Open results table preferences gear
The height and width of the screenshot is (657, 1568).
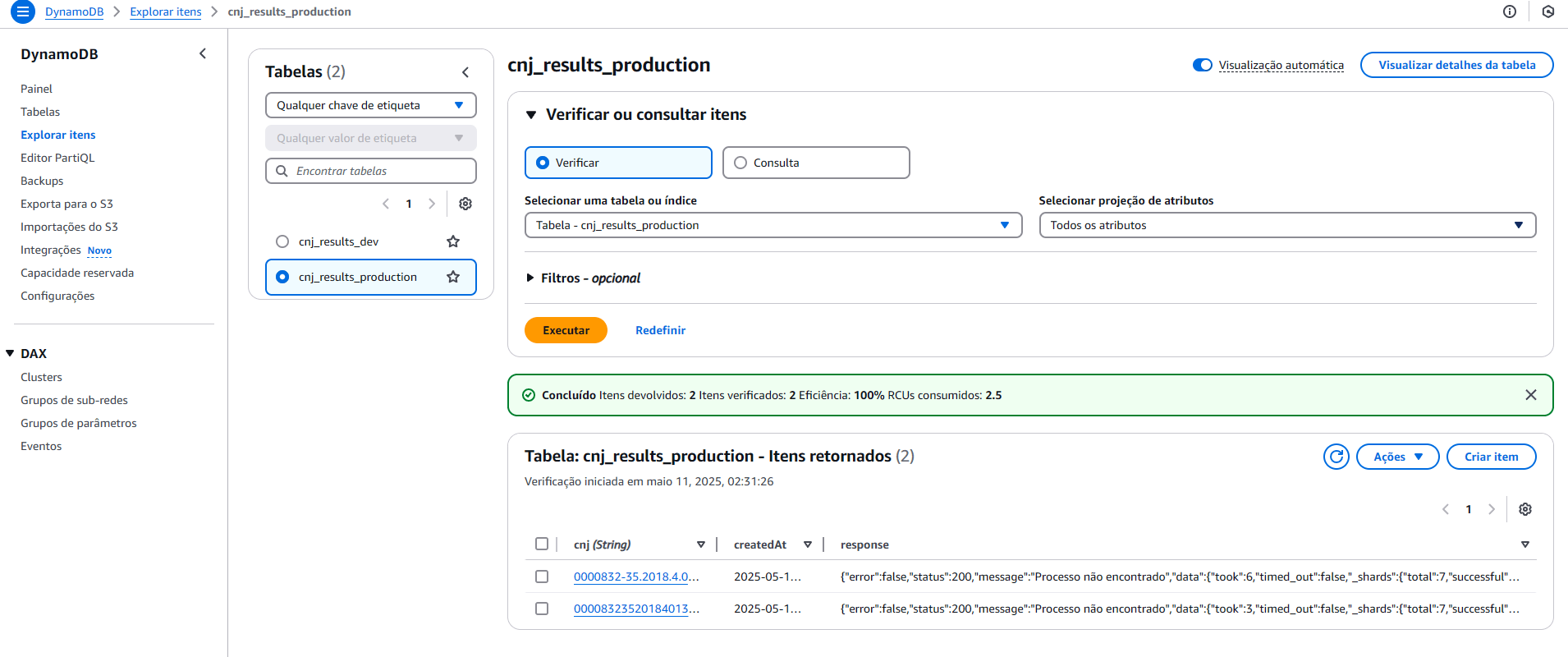tap(1525, 509)
